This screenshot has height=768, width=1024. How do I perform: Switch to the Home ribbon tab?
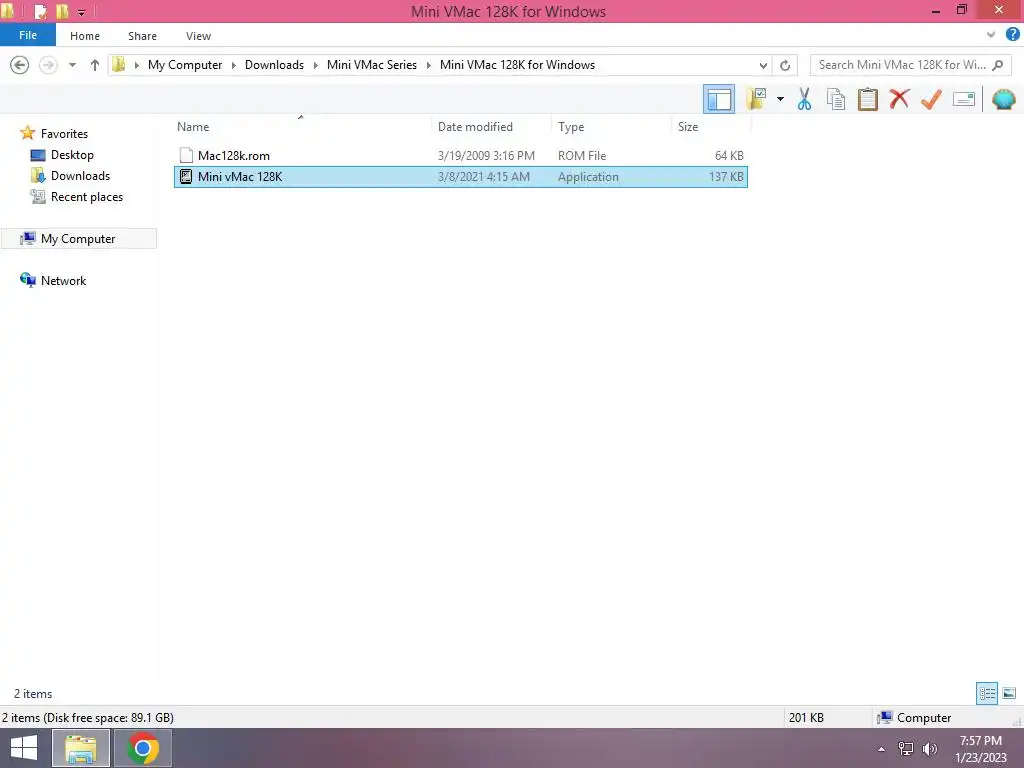[x=85, y=36]
